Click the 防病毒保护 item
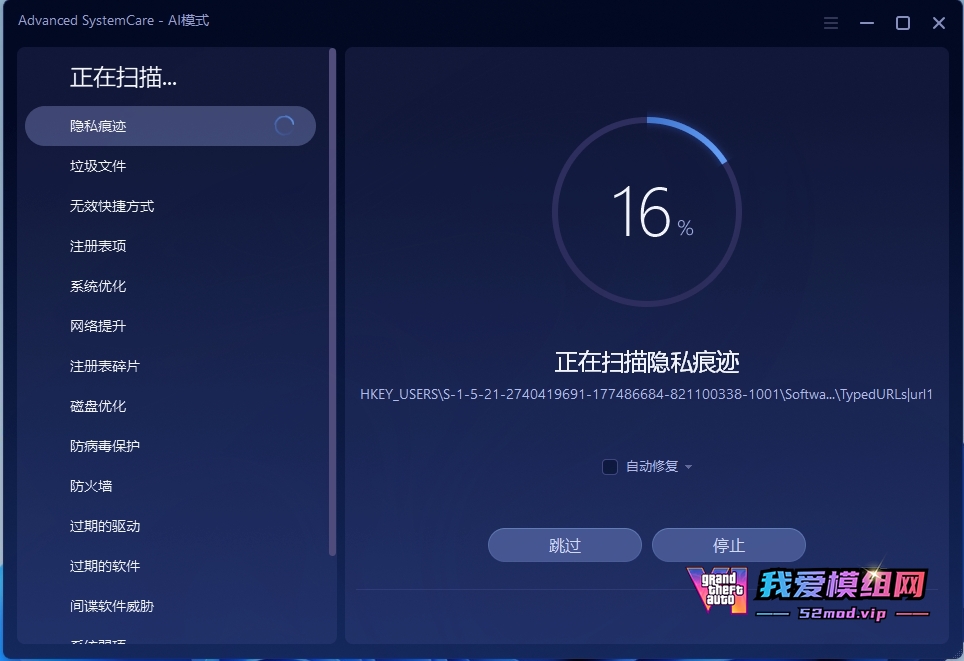Image resolution: width=964 pixels, height=661 pixels. (105, 446)
